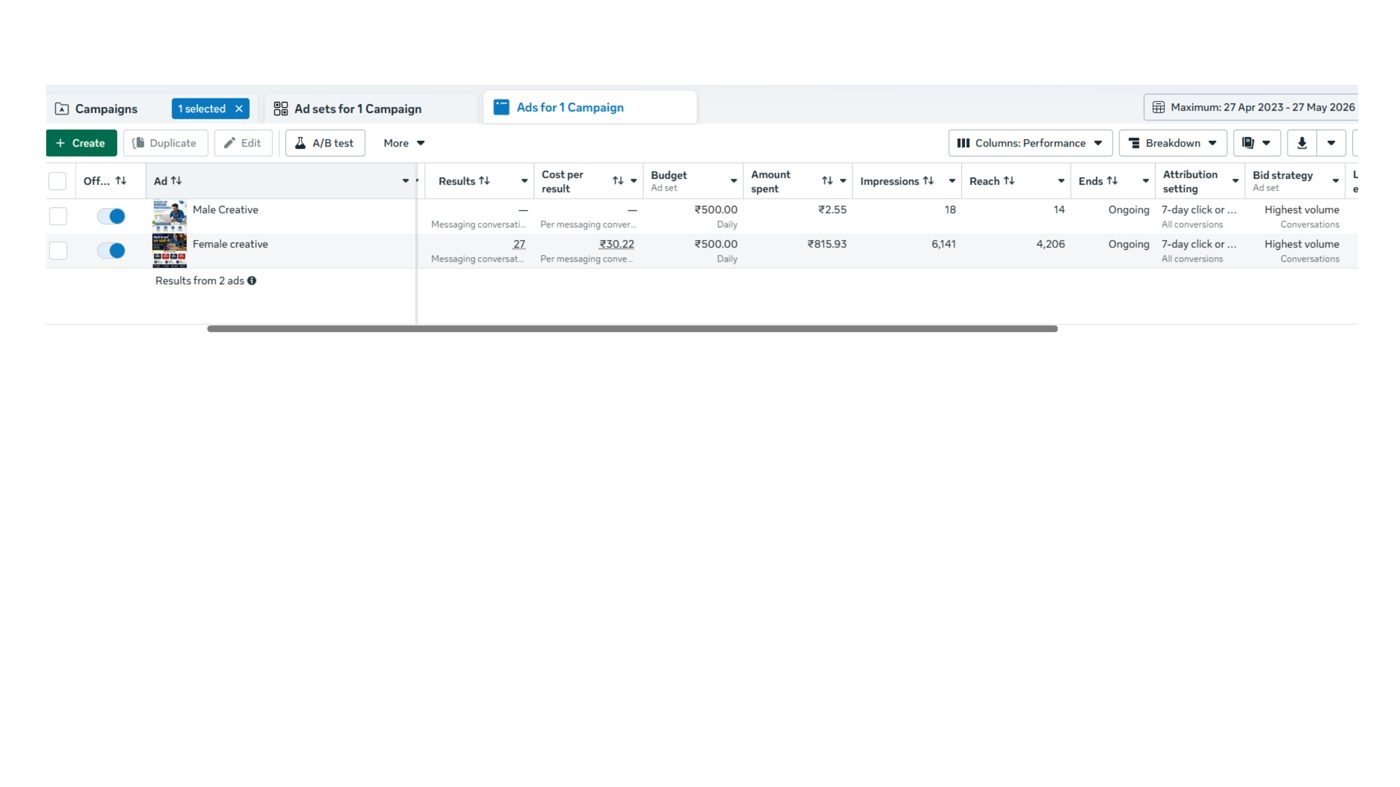Start an A/B test

coord(325,143)
